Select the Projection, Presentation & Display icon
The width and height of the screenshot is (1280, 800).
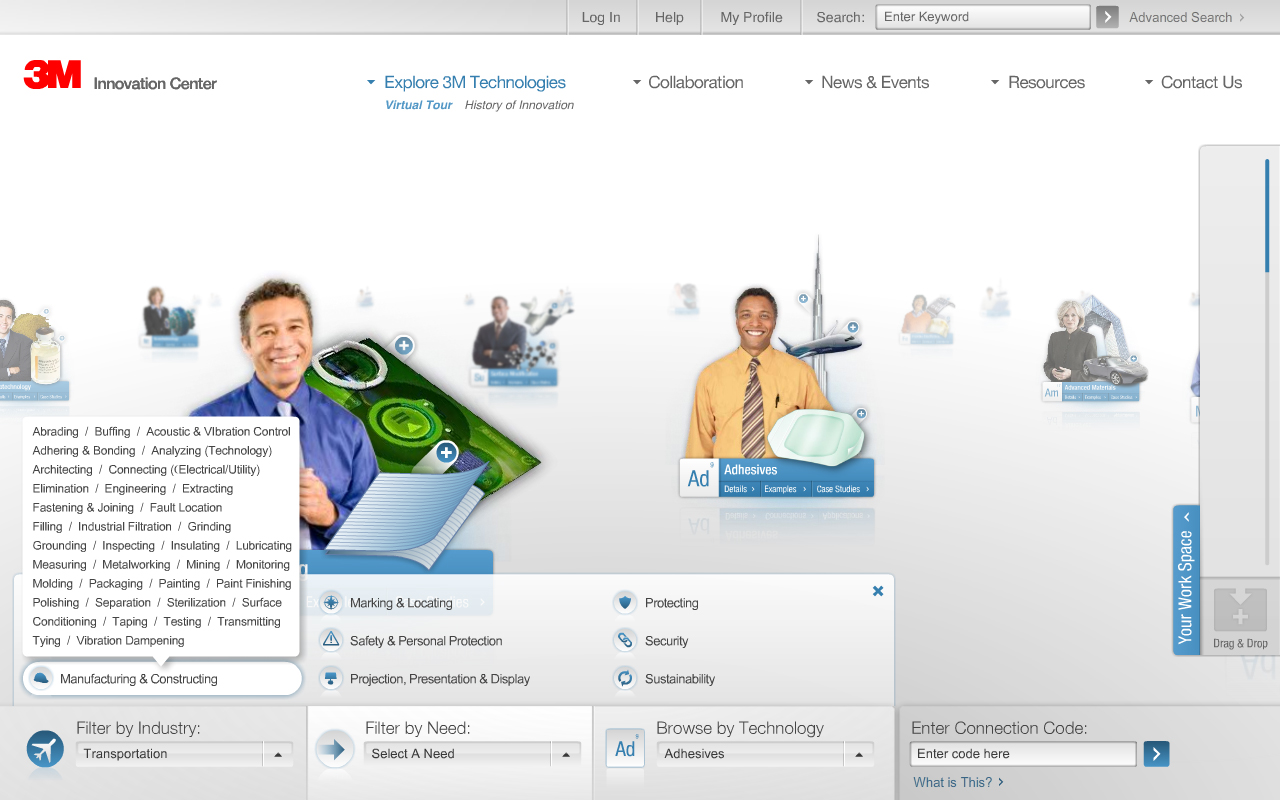coord(331,679)
